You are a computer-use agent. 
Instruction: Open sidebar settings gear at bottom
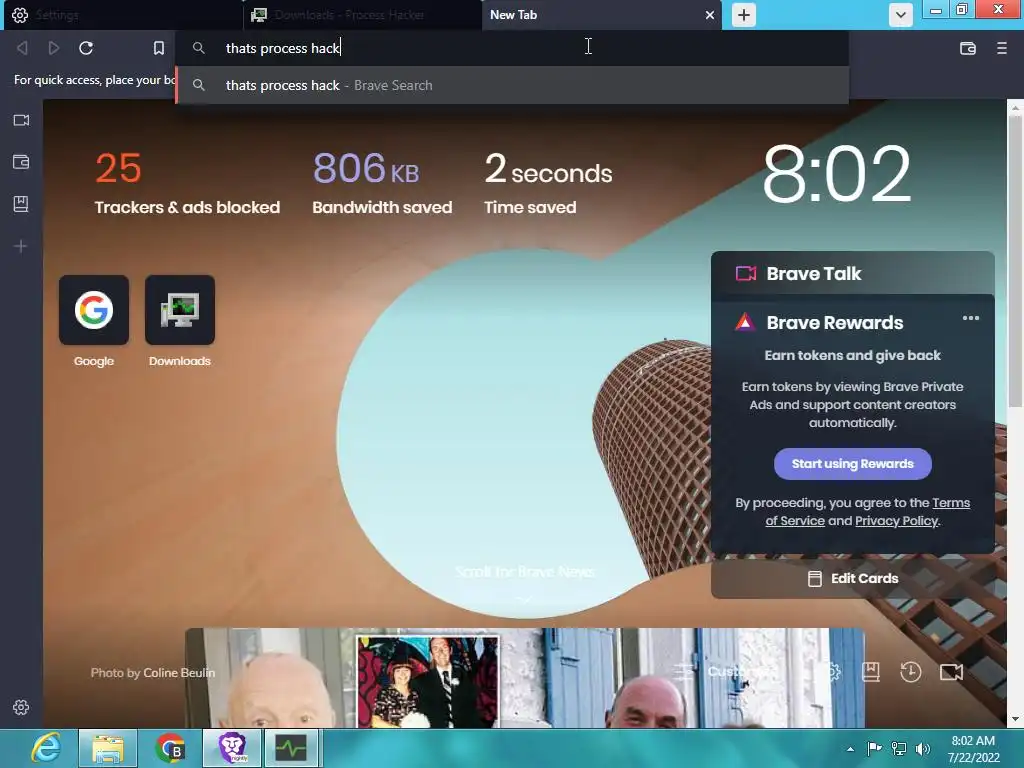pyautogui.click(x=21, y=707)
